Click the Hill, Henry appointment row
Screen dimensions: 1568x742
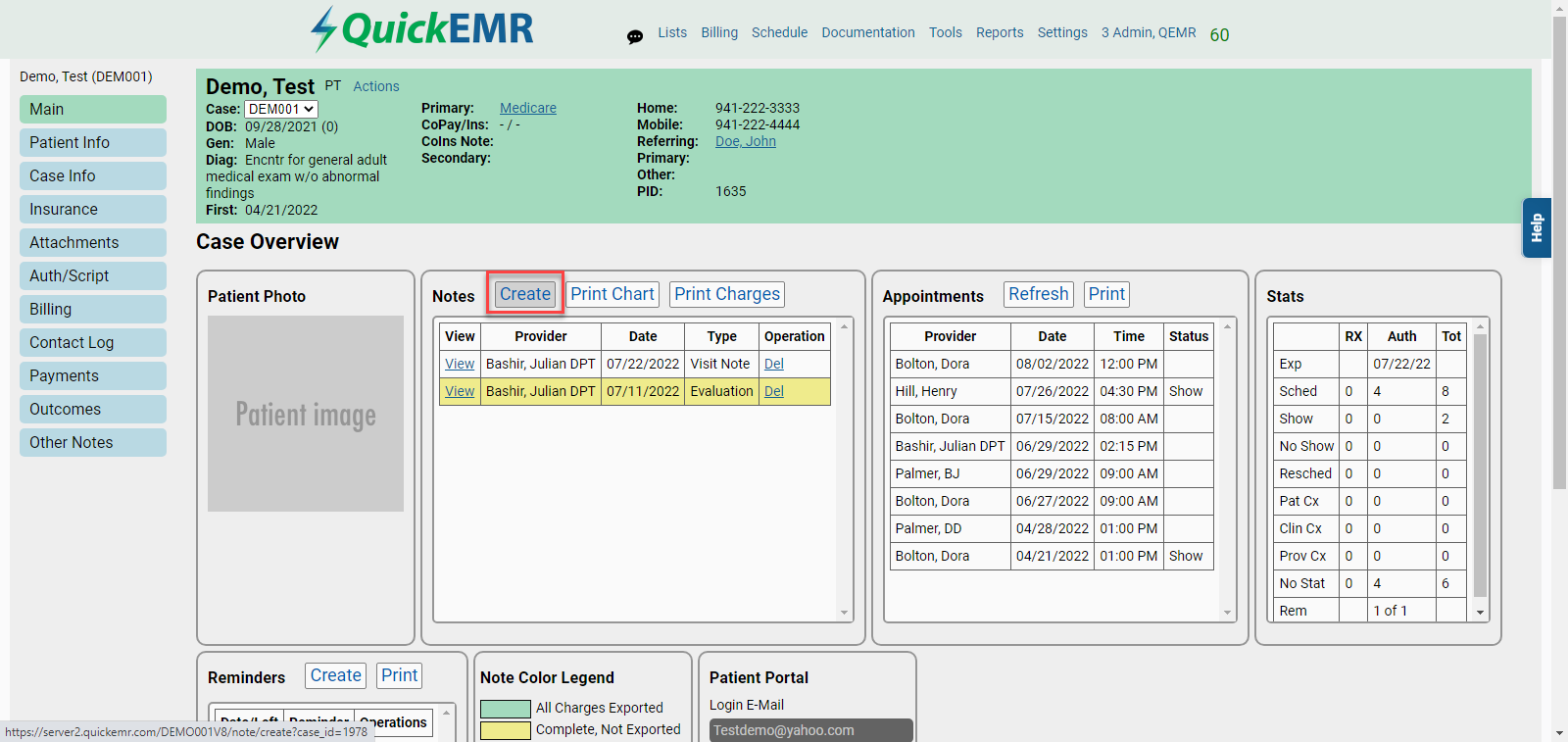click(x=1052, y=391)
